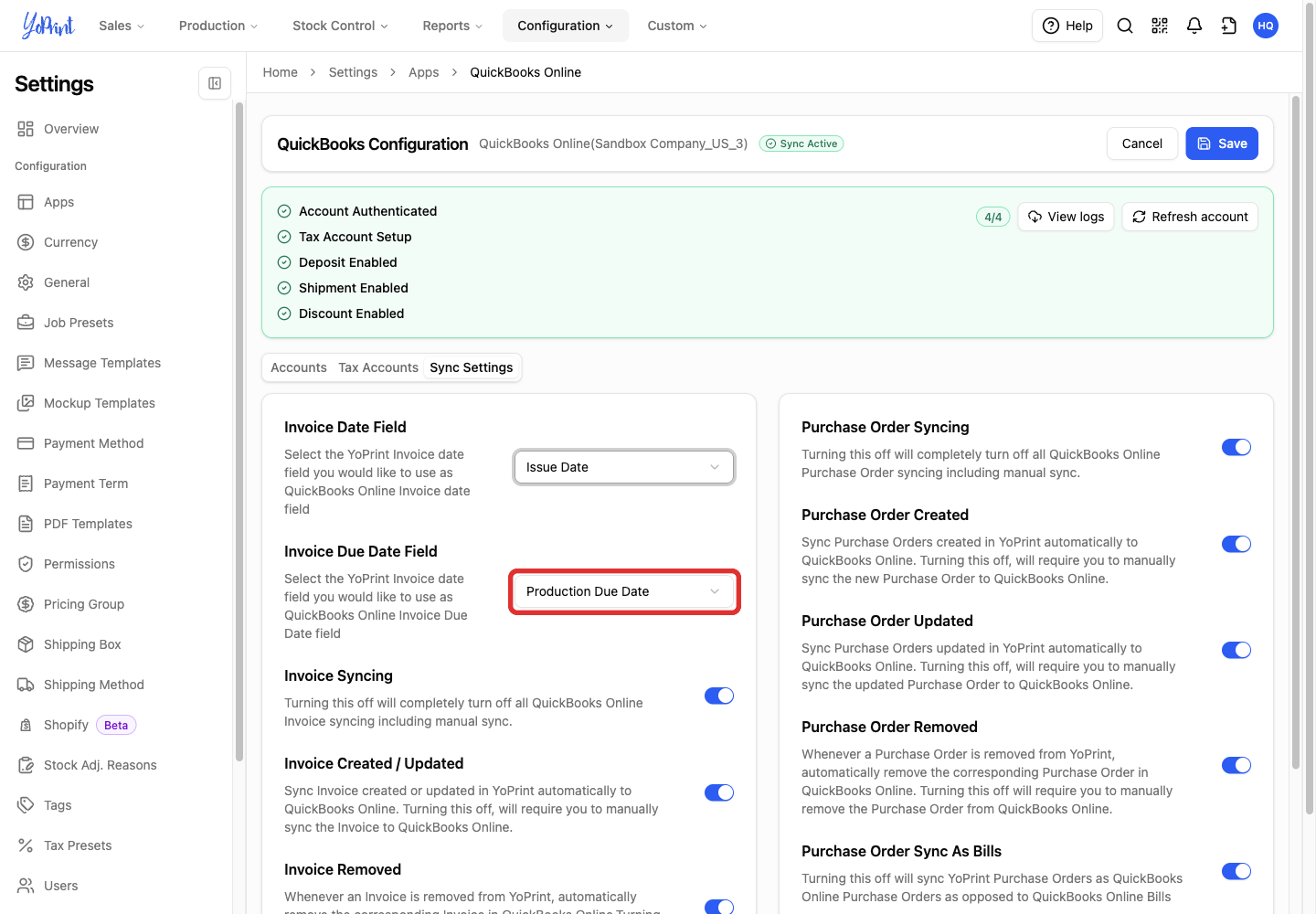Screen dimensions: 1316x914
Task: Click the HQ user avatar
Action: tap(1266, 26)
